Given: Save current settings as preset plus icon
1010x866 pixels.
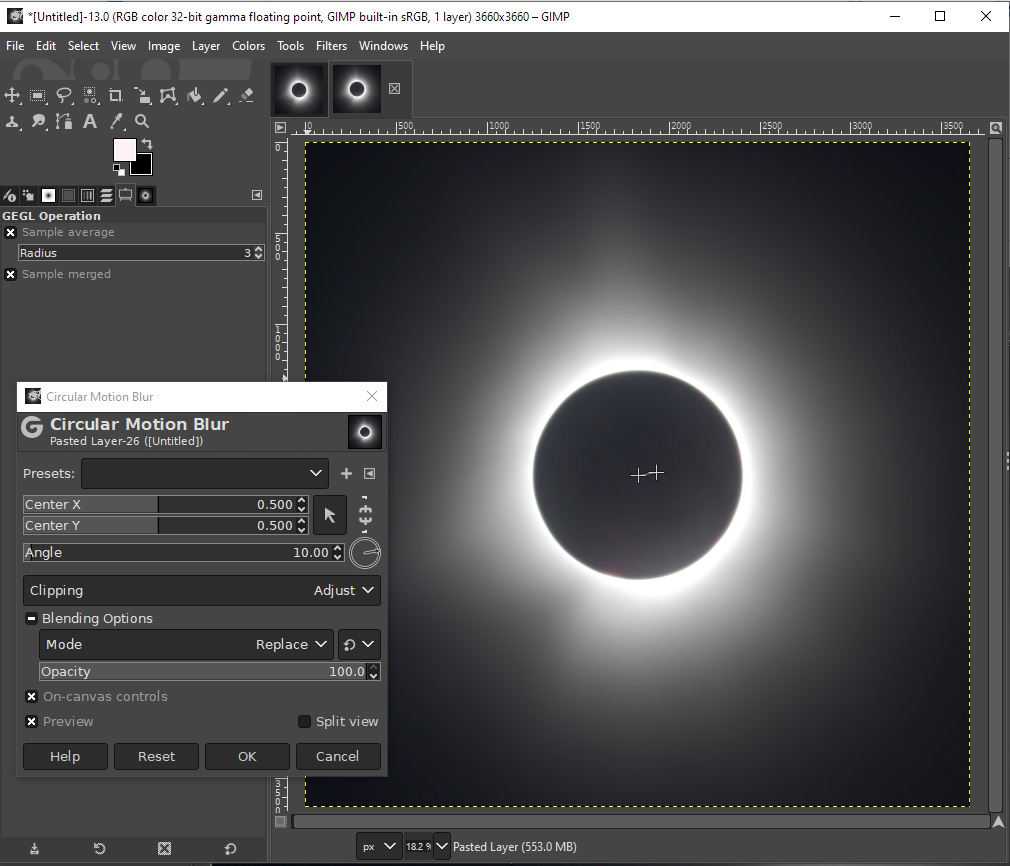Looking at the screenshot, I should click(x=347, y=474).
